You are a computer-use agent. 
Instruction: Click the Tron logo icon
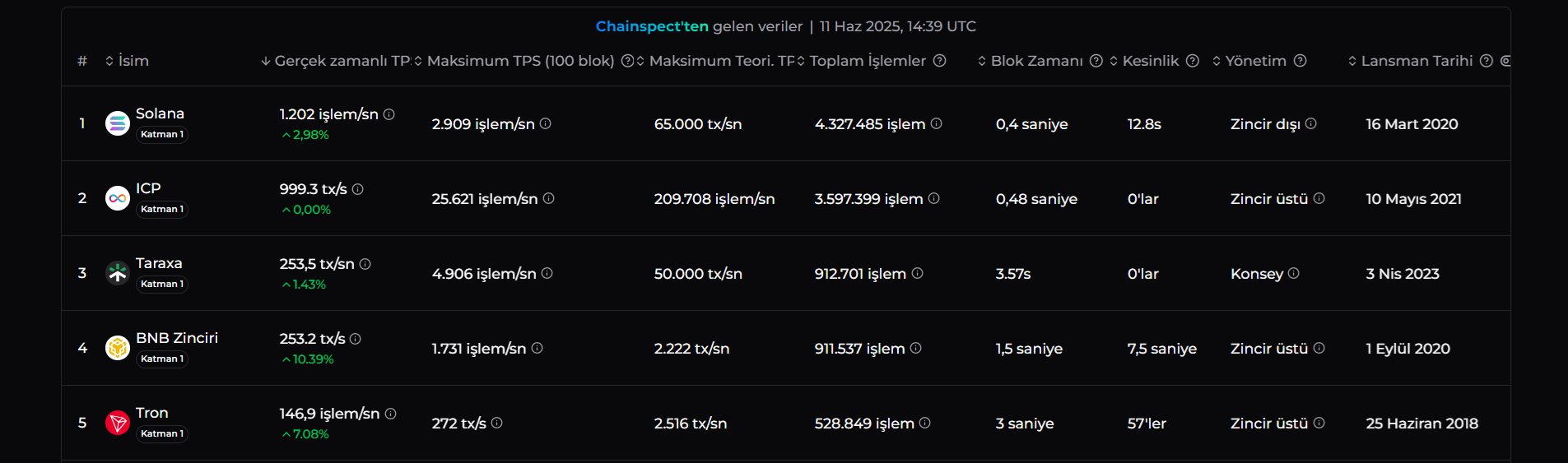pyautogui.click(x=118, y=423)
